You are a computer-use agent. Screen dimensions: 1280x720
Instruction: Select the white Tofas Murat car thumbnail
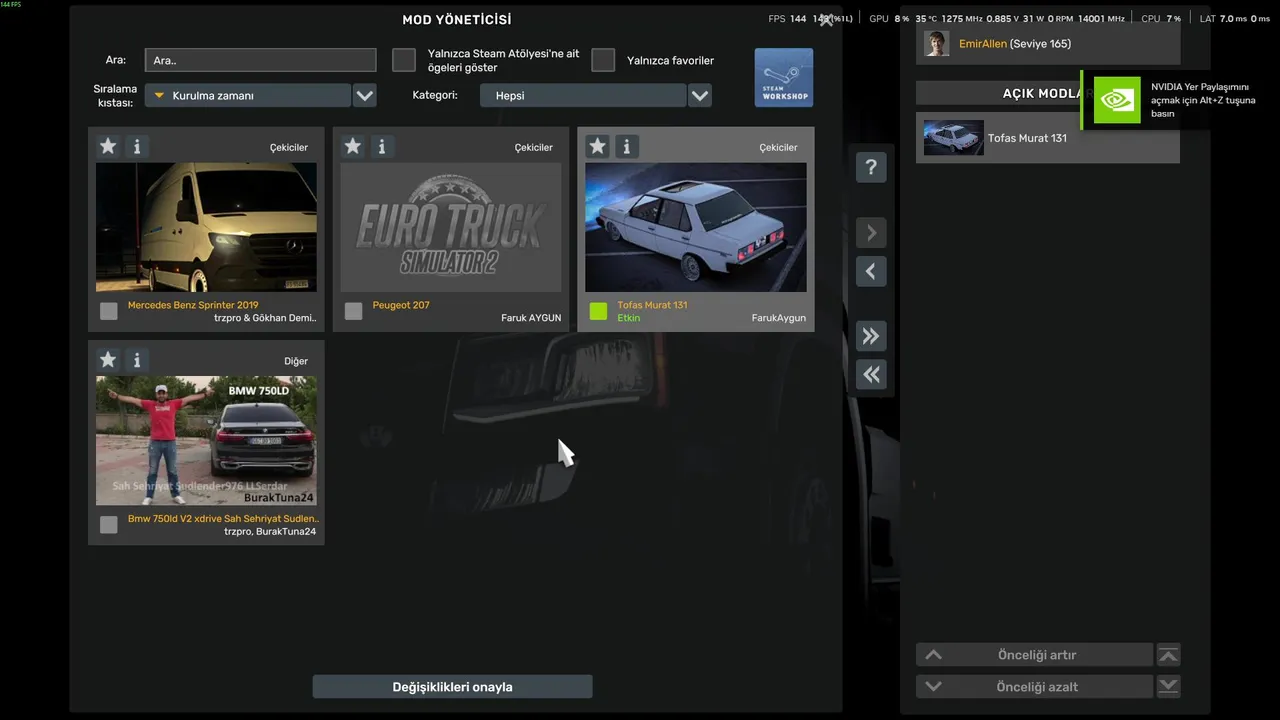pos(696,227)
